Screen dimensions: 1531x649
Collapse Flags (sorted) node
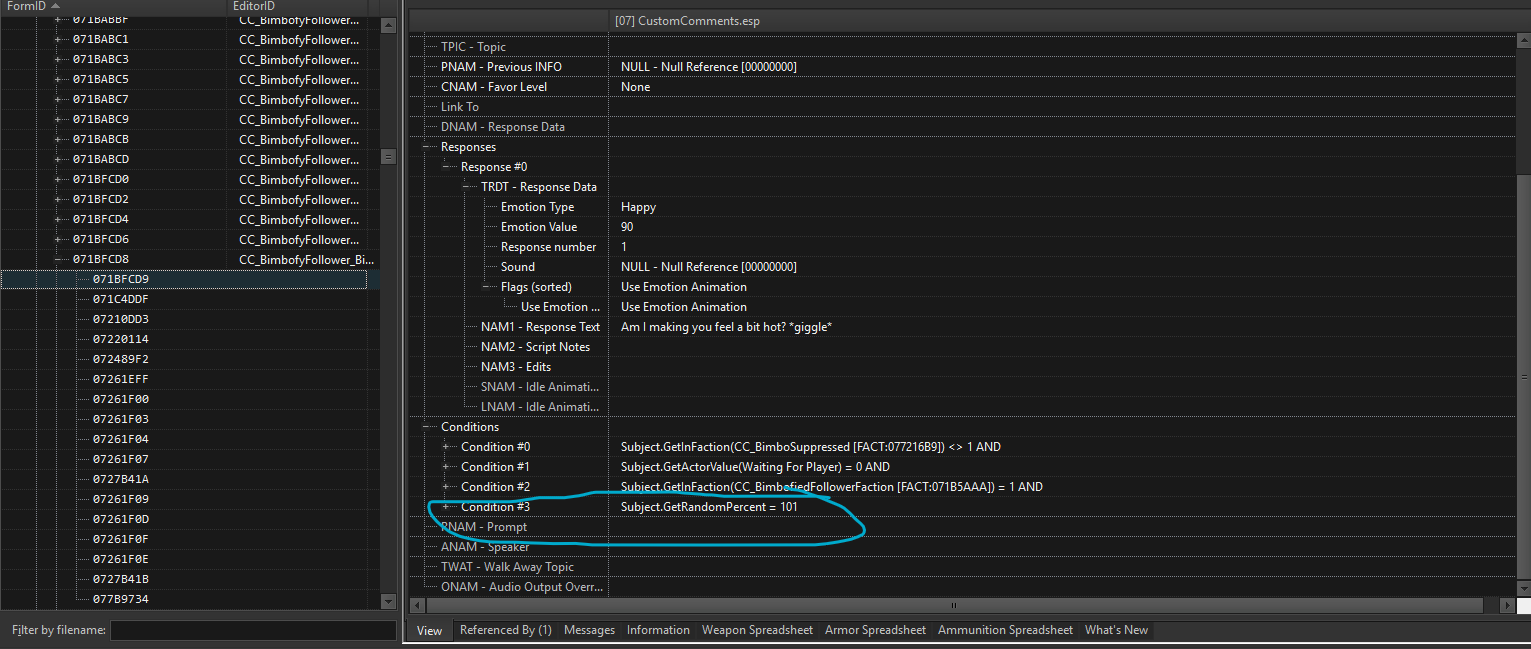click(x=486, y=287)
